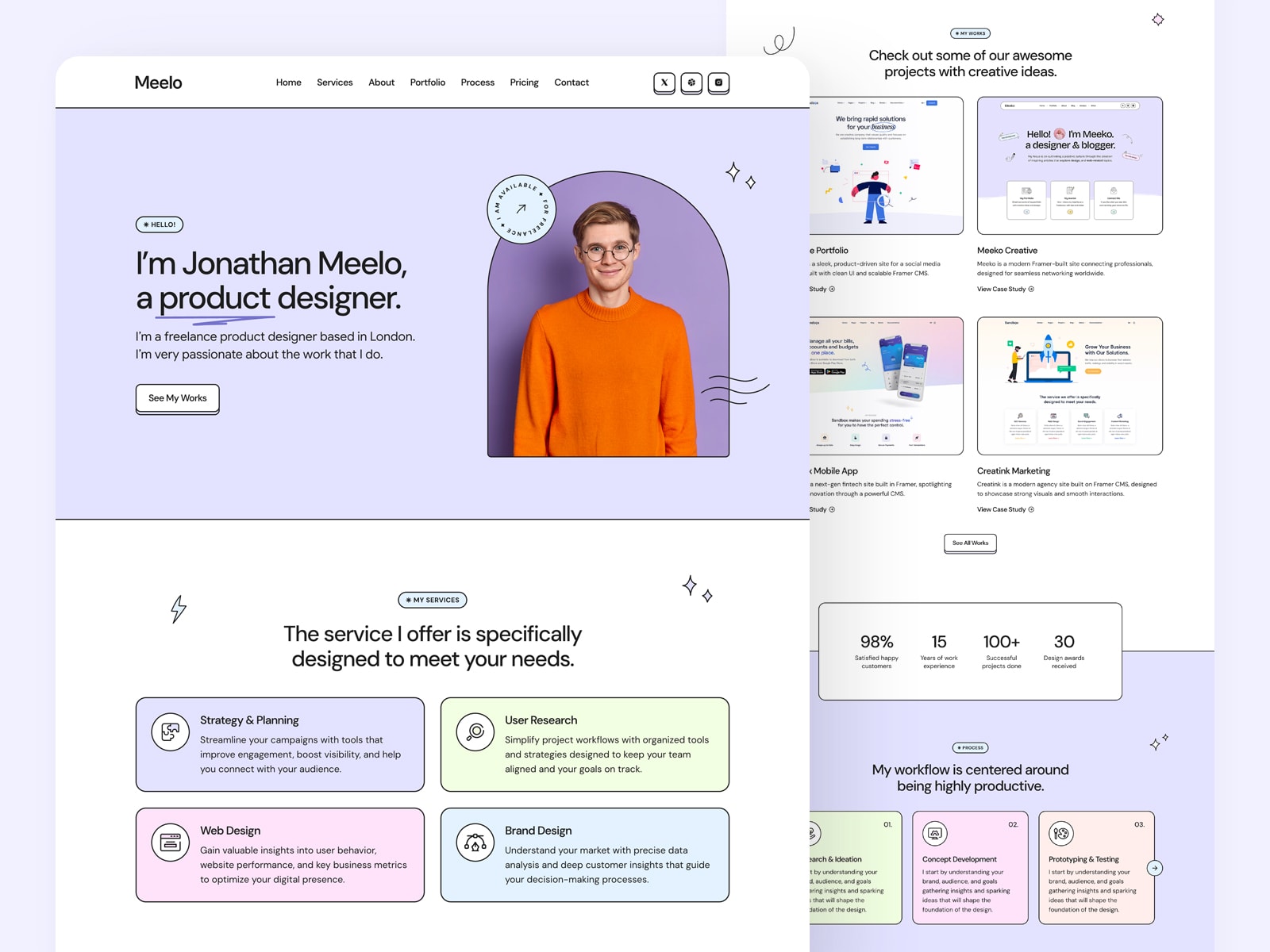Click the 'Meeko Creative' project title
1270x952 pixels.
1007,251
